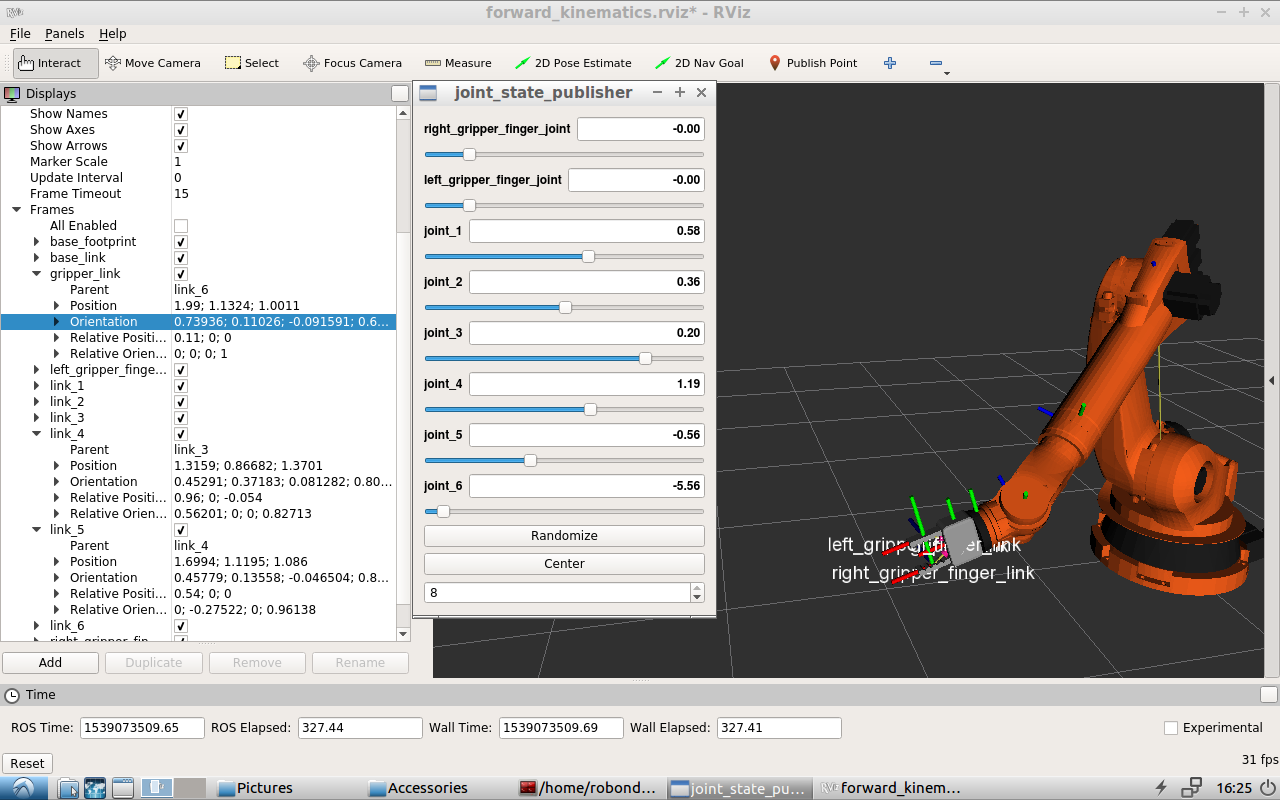The image size is (1280, 800).
Task: Open the network icon in system tray
Action: coord(1191,788)
